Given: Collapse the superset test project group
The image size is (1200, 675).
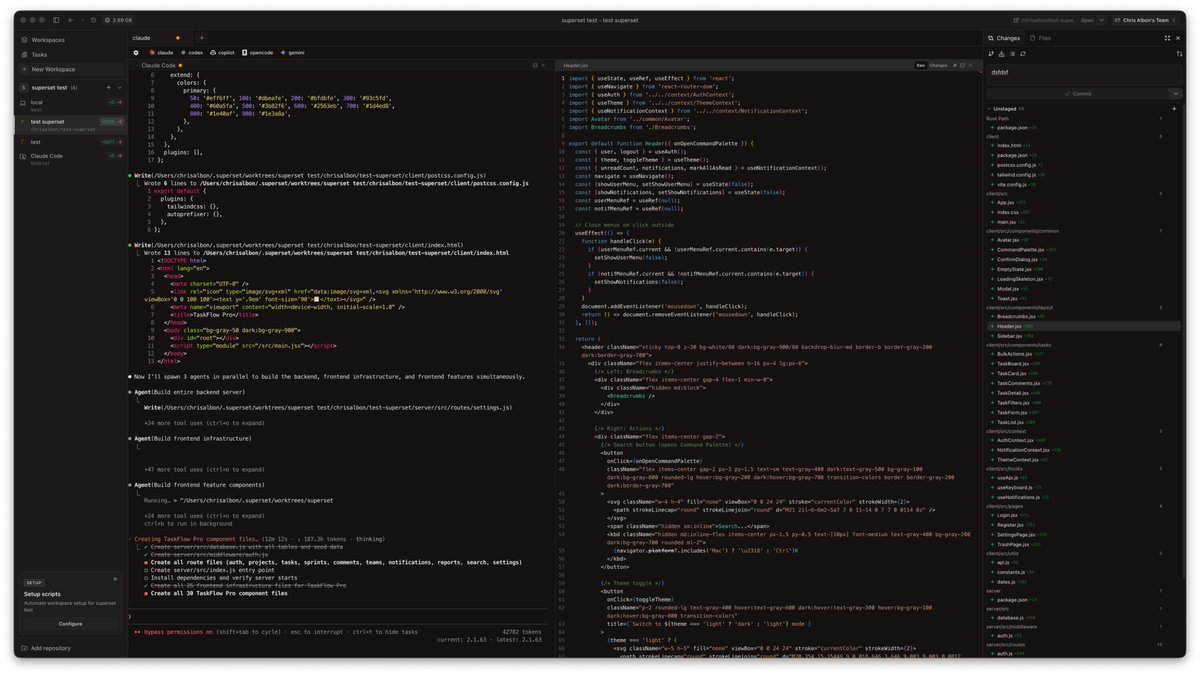Looking at the screenshot, I should (119, 88).
